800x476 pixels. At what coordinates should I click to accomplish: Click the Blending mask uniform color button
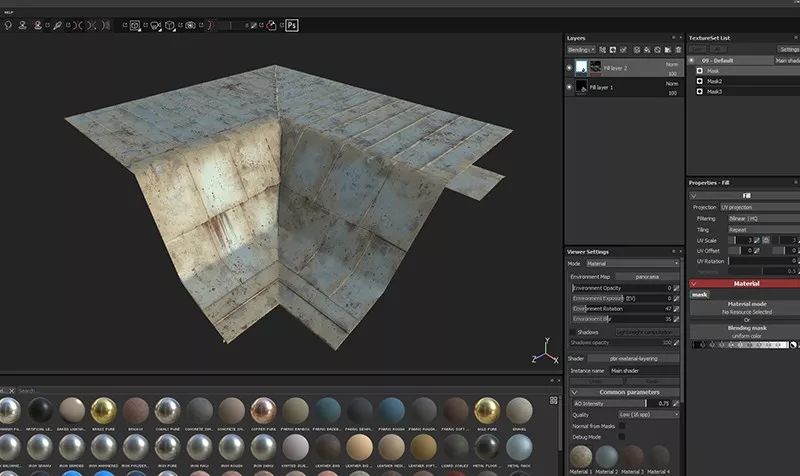pyautogui.click(x=746, y=332)
